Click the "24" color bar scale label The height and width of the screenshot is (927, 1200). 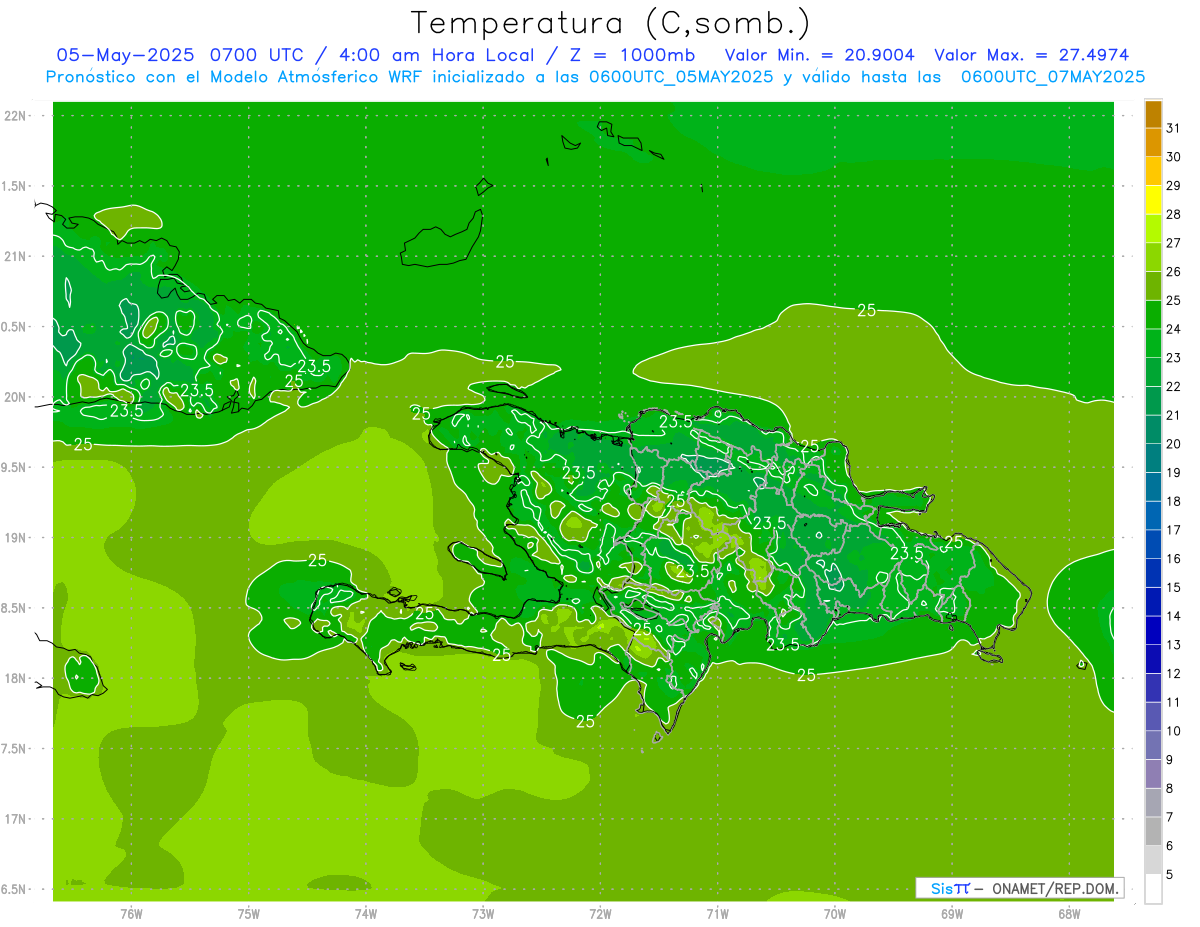point(1174,329)
